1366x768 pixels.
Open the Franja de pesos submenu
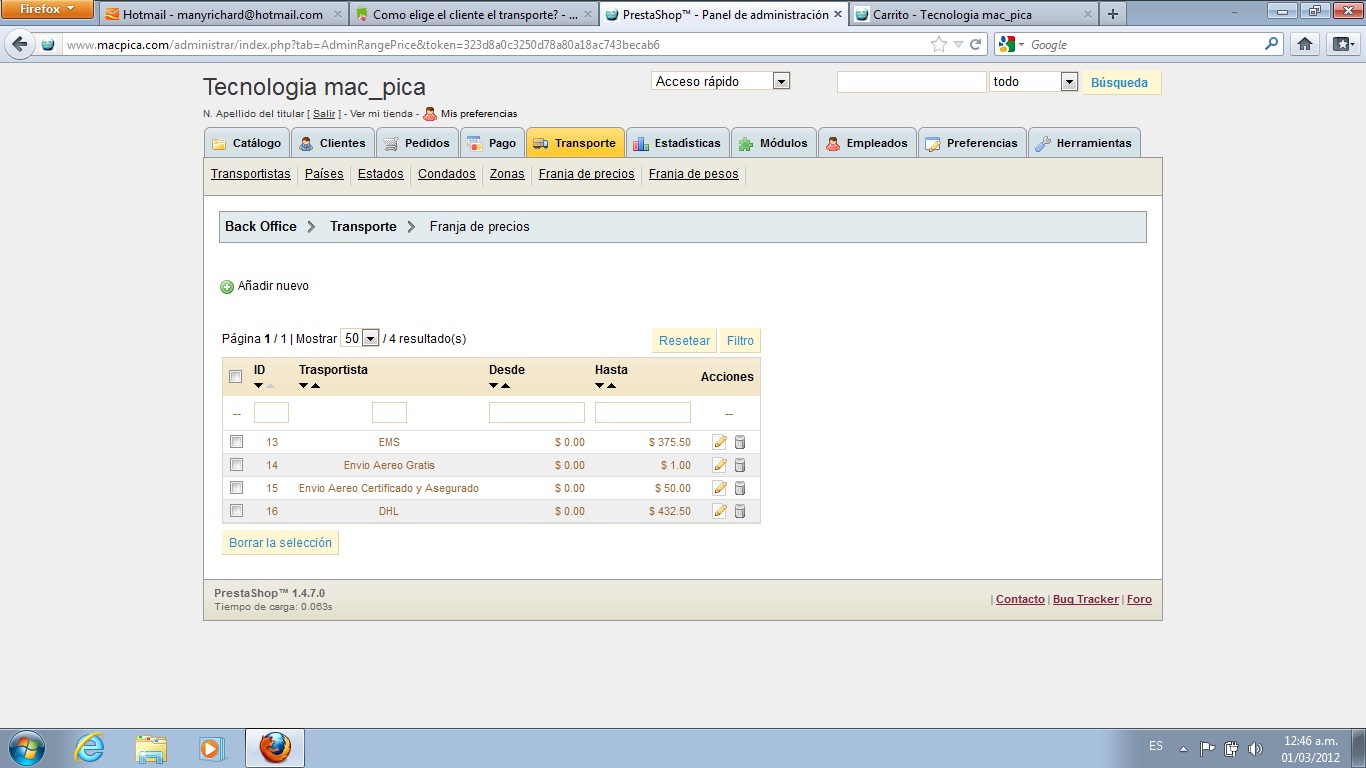(693, 174)
